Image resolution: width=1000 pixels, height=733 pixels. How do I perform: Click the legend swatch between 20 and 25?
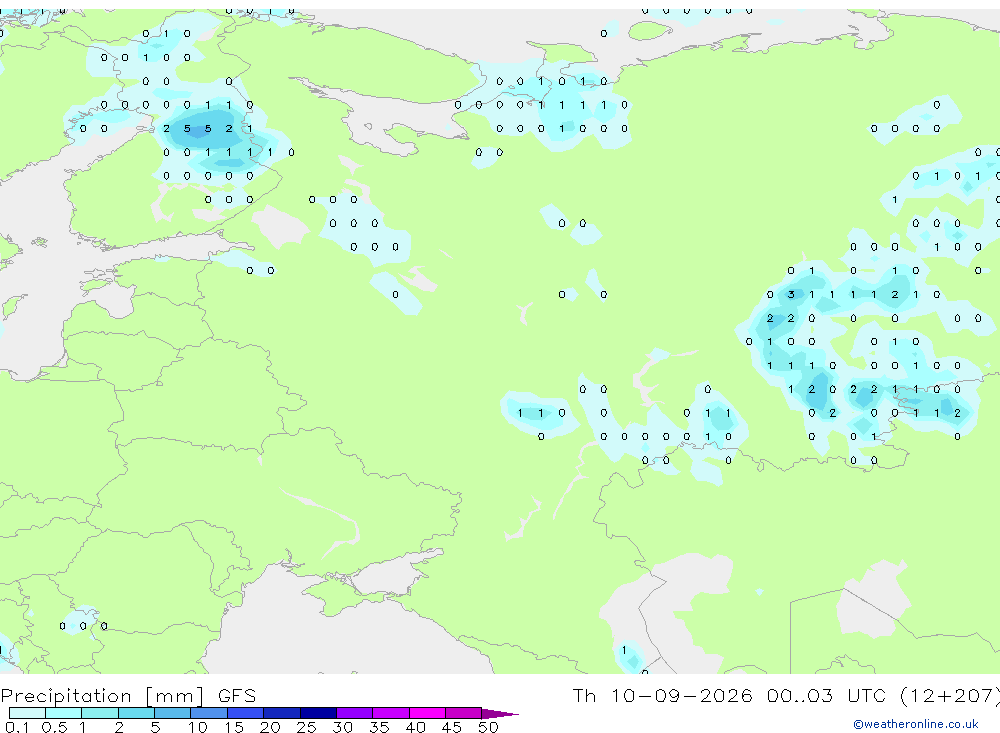282,713
